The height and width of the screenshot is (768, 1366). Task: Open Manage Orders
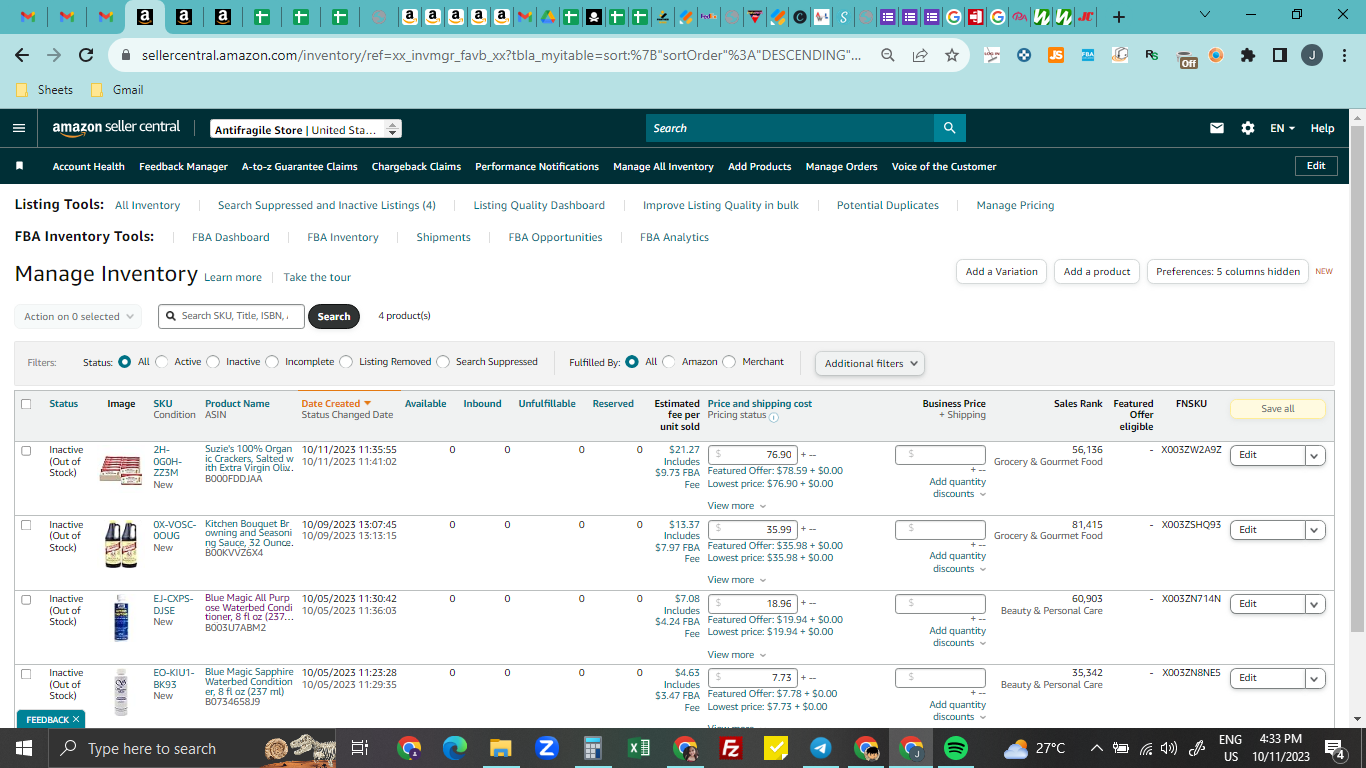click(x=841, y=167)
